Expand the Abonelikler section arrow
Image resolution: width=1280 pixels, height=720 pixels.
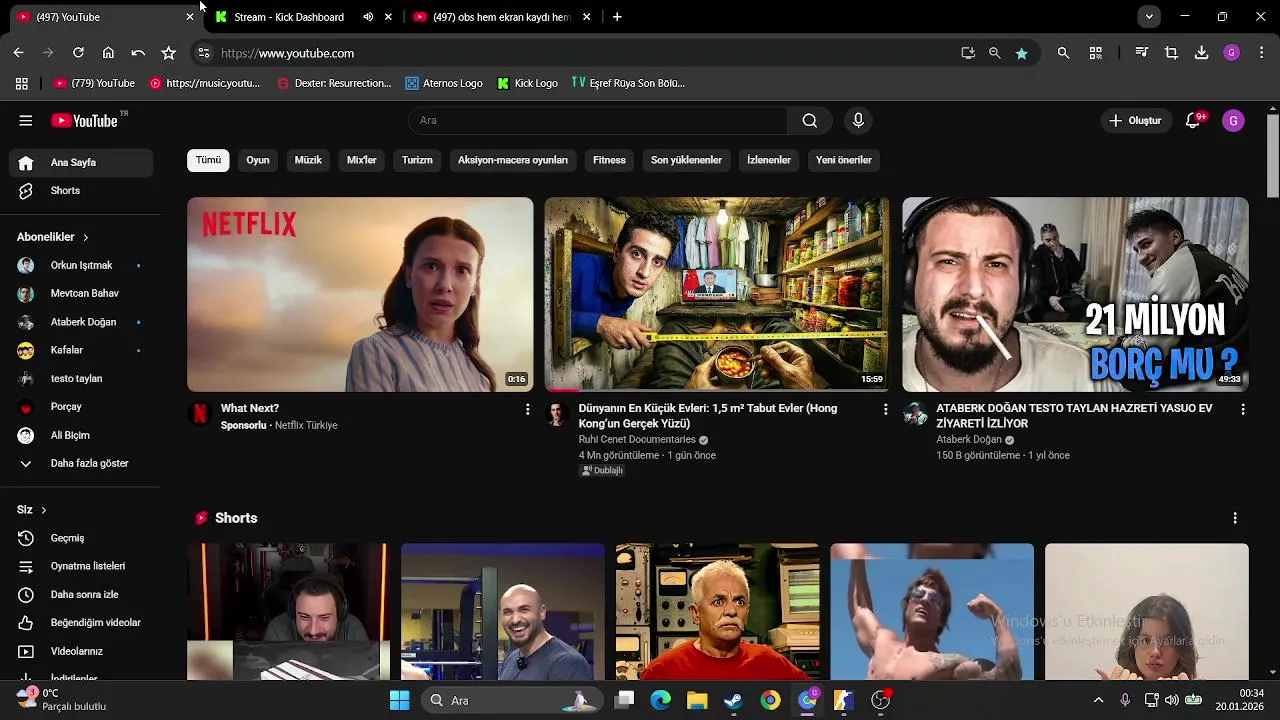click(85, 238)
